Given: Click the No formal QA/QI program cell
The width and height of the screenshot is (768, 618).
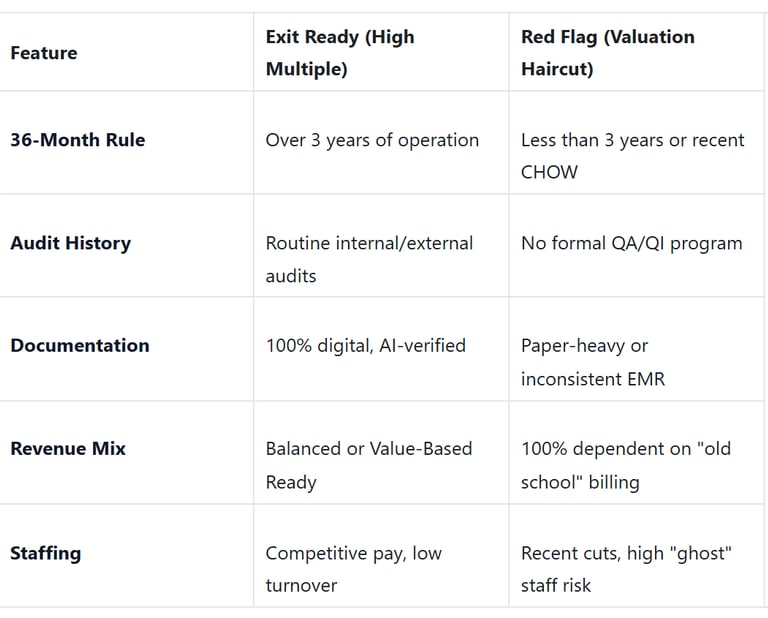Looking at the screenshot, I should click(631, 243).
